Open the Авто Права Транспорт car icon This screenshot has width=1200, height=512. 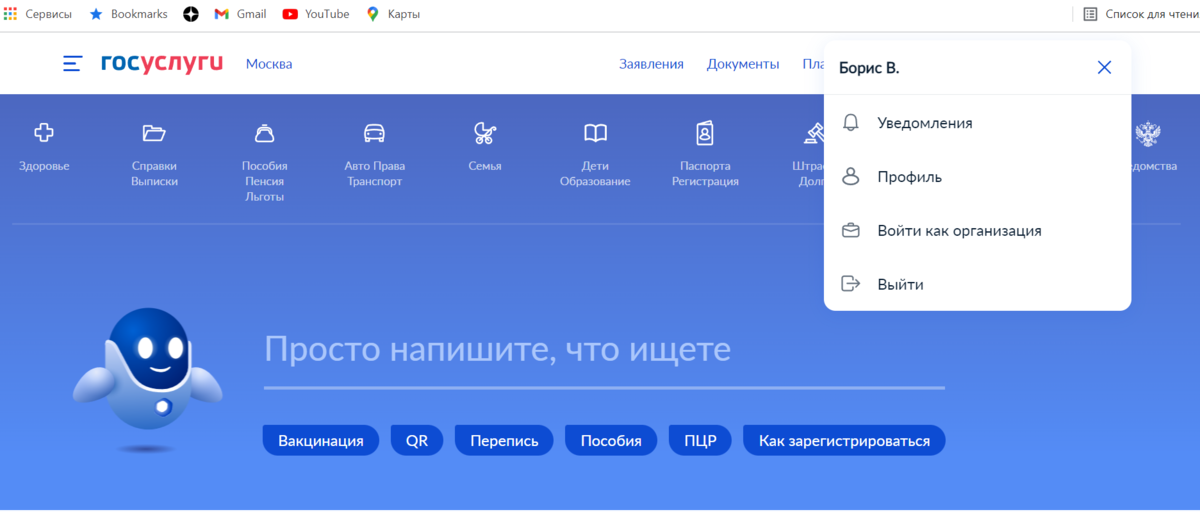375,132
